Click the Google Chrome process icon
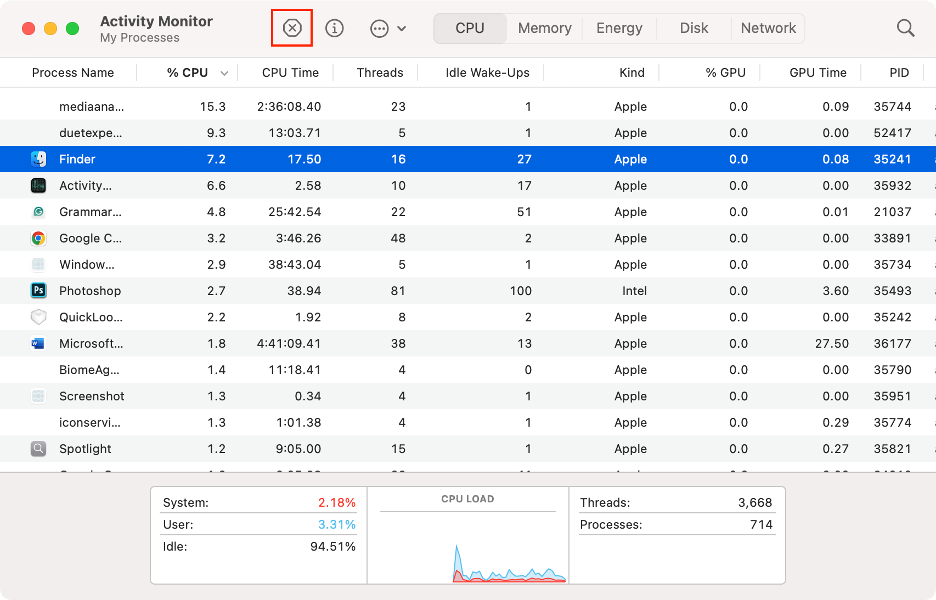The height and width of the screenshot is (600, 936). [38, 238]
